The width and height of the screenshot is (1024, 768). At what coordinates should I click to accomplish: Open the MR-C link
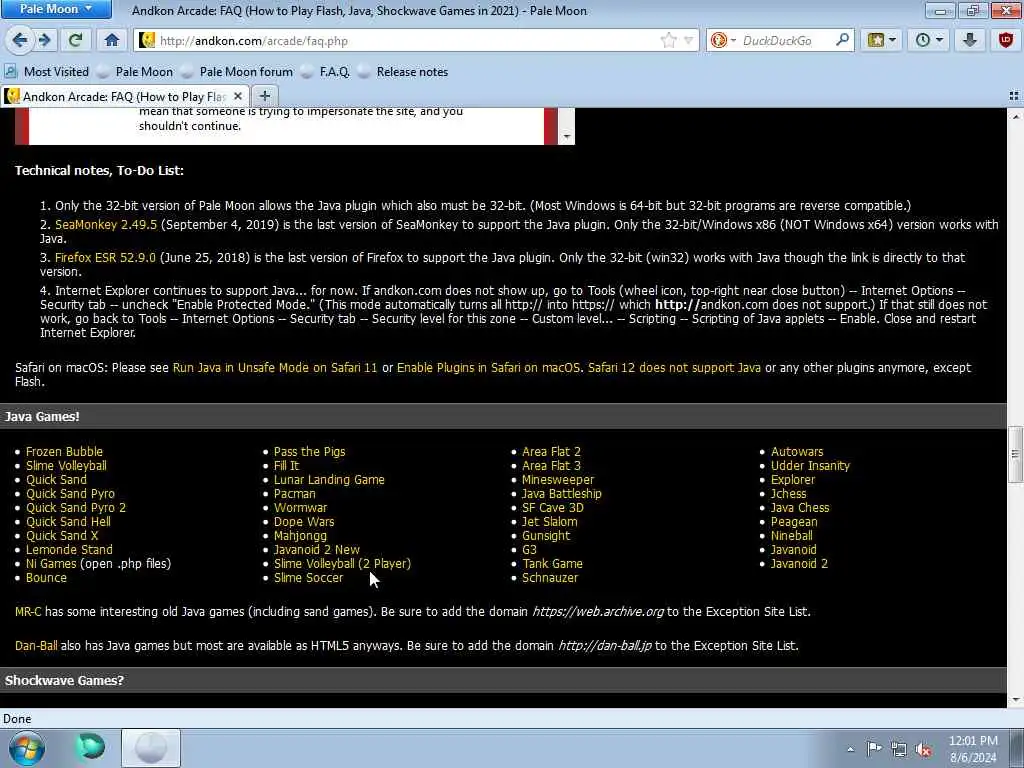coord(28,612)
